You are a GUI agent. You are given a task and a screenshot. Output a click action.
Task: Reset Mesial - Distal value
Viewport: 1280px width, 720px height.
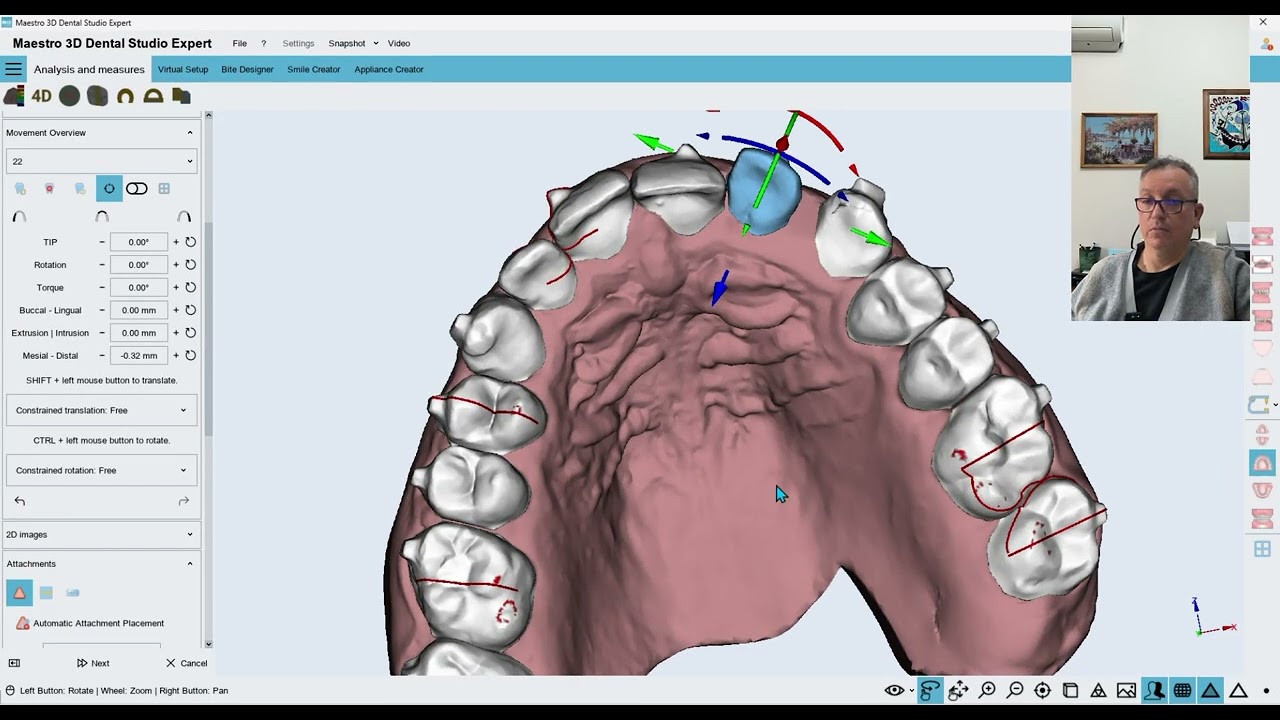click(190, 355)
